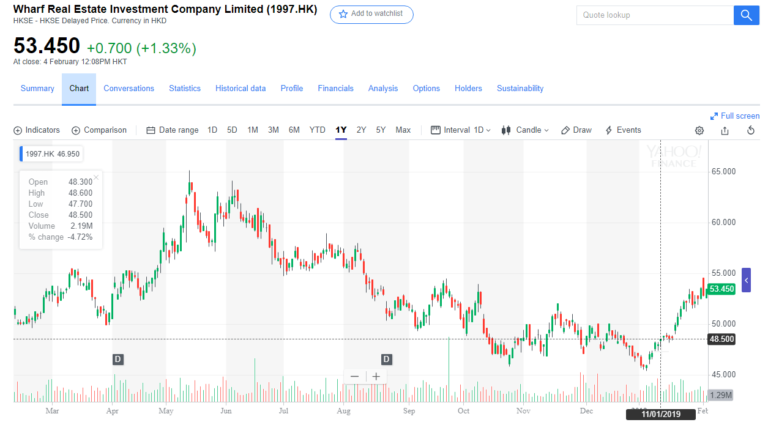
Task: Collapse the purple side panel arrow
Action: (746, 280)
